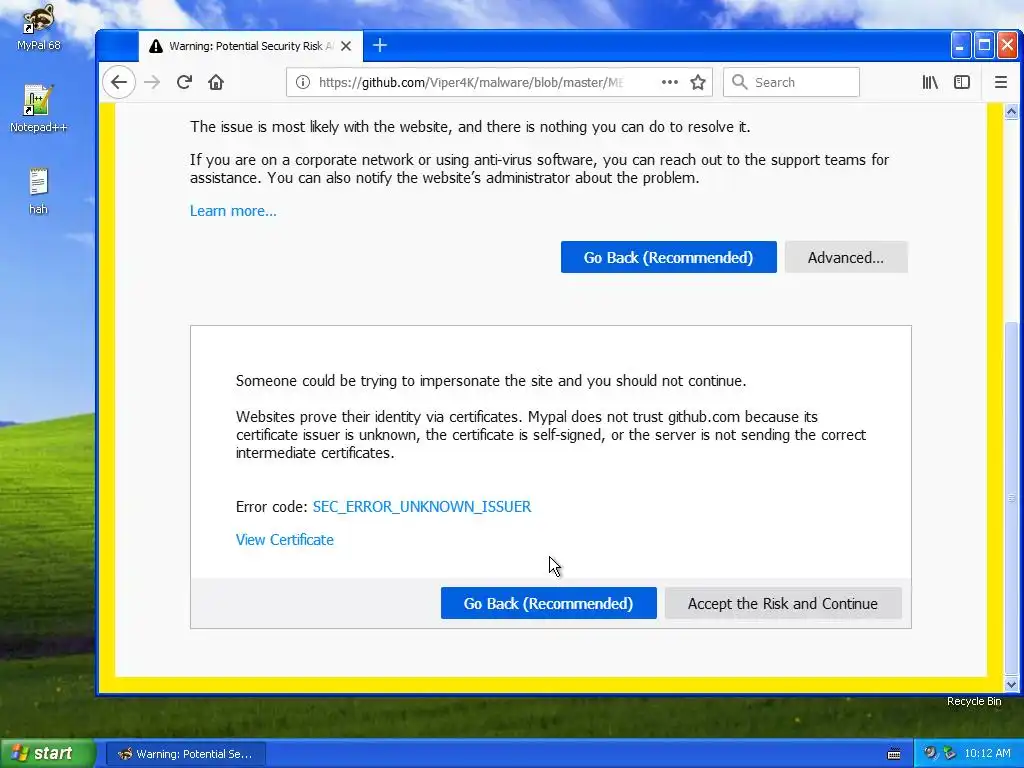The image size is (1024, 768).
Task: Bookmark this page with the star icon
Action: click(698, 82)
